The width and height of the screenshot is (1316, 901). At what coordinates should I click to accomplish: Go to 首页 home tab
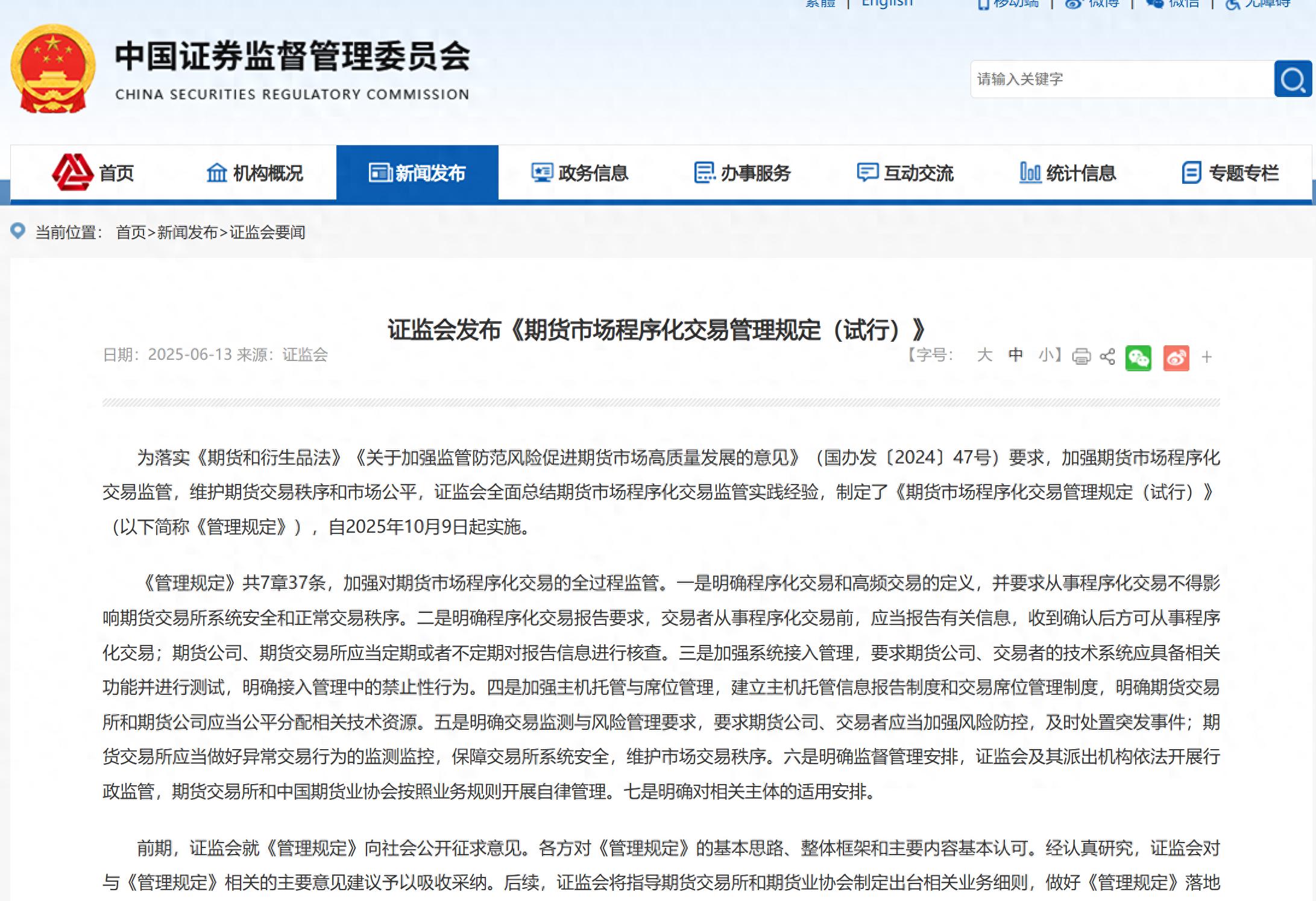click(x=93, y=174)
